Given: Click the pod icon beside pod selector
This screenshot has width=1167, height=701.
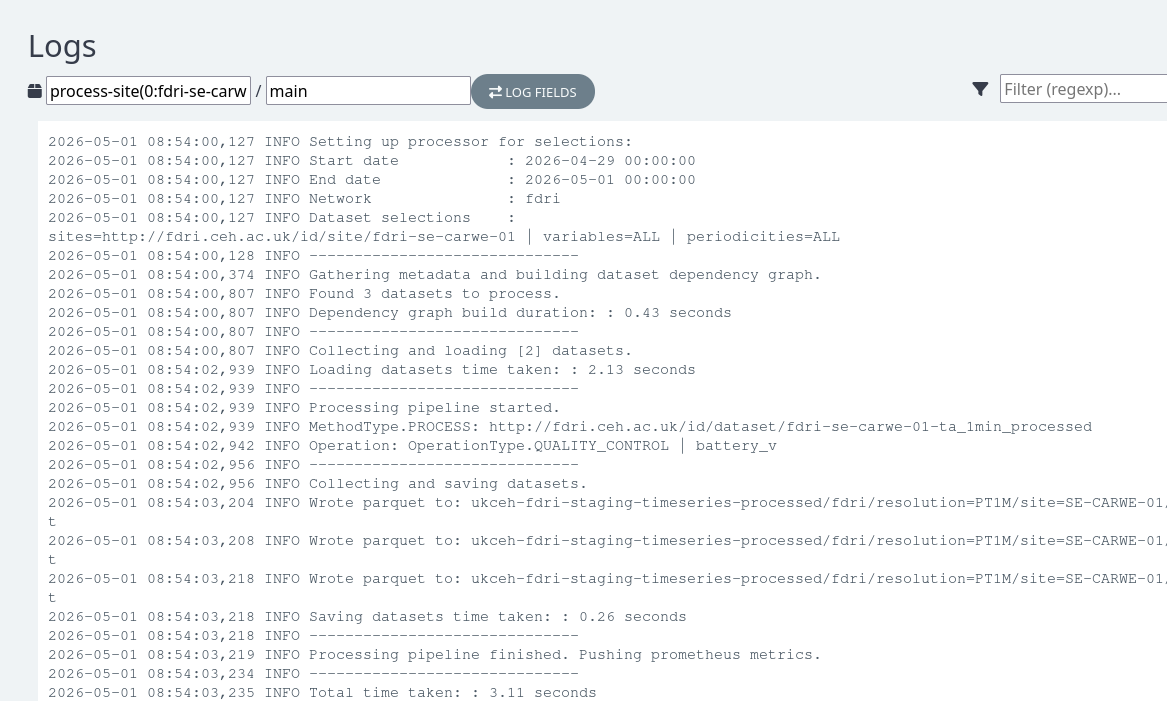Looking at the screenshot, I should click(x=34, y=91).
